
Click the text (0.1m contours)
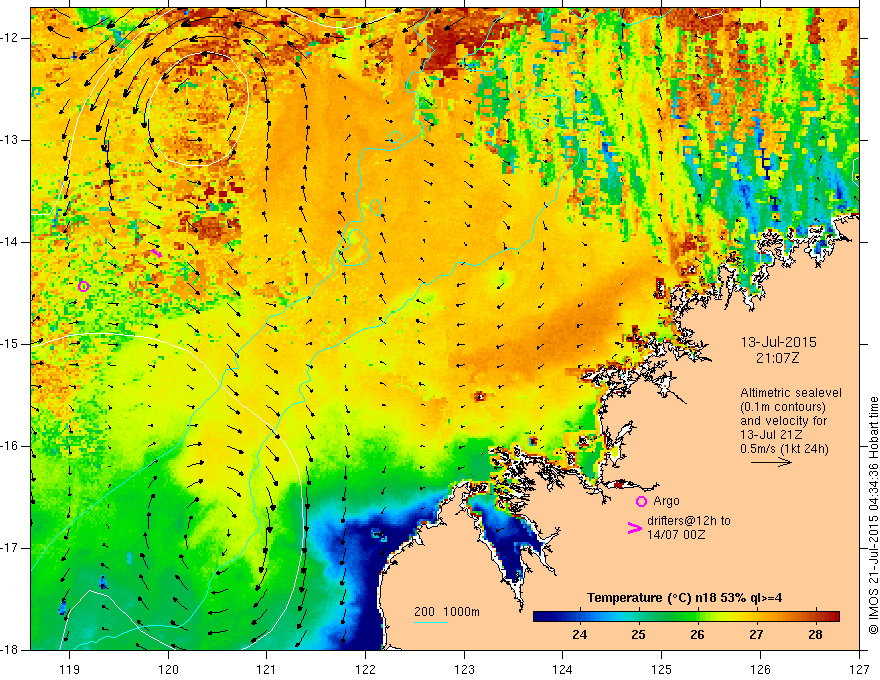(783, 407)
